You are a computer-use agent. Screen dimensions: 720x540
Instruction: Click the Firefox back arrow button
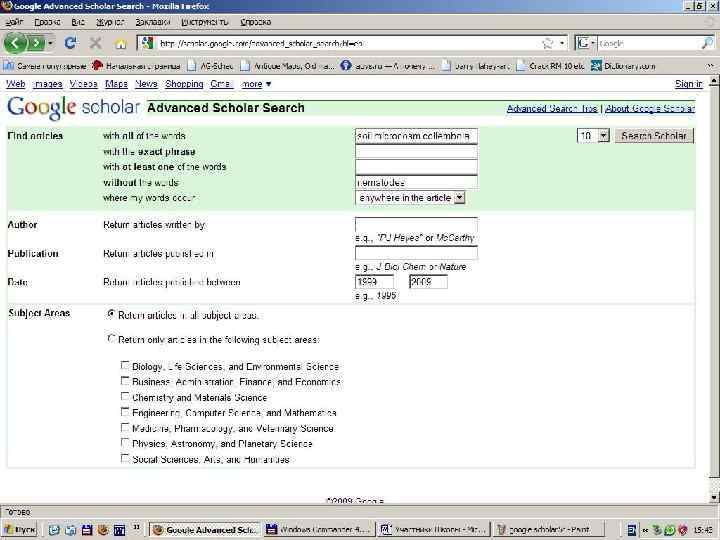click(16, 44)
